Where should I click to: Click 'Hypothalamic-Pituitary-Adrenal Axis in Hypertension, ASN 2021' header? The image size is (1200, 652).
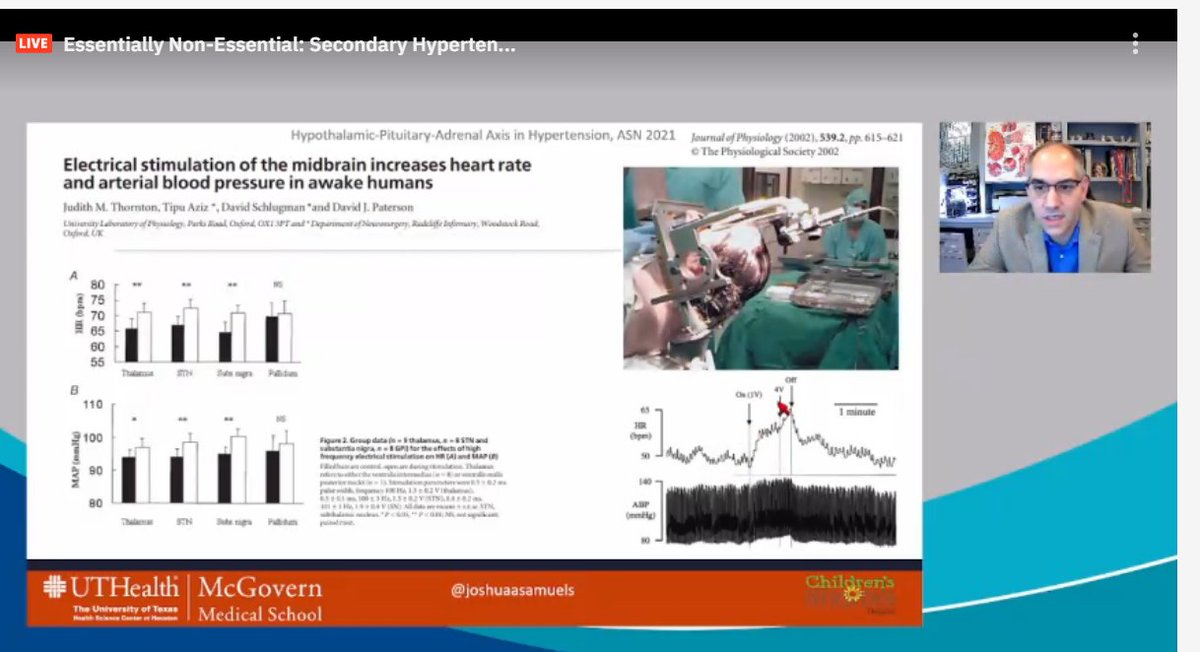[483, 135]
